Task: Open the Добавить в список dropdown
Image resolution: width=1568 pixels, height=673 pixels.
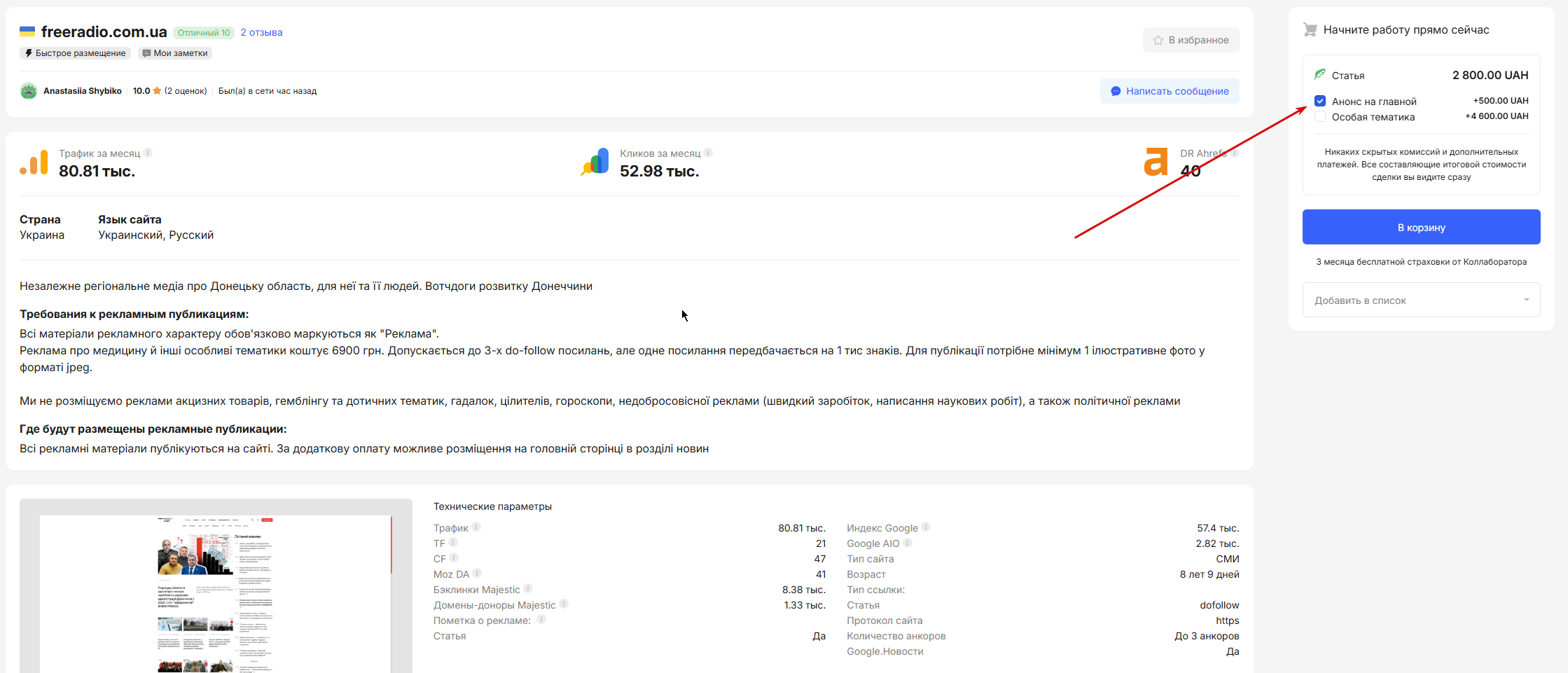Action: pyautogui.click(x=1421, y=300)
